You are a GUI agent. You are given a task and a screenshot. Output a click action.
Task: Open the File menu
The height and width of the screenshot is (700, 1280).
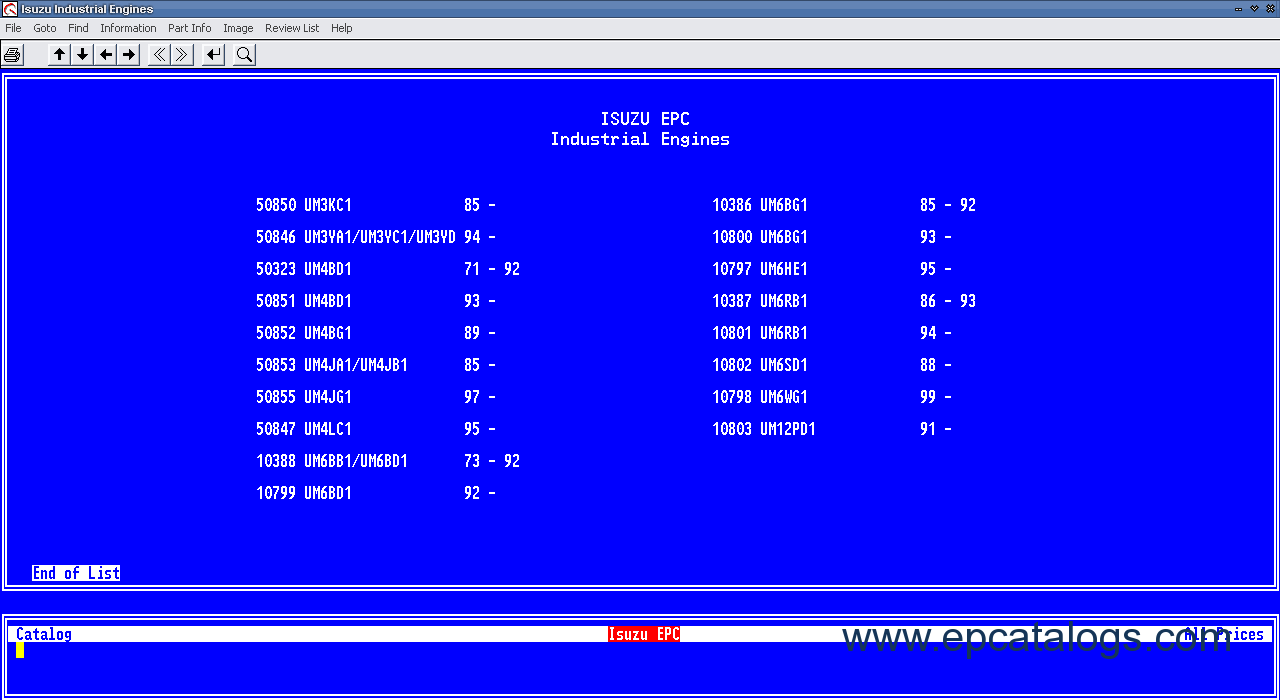pyautogui.click(x=13, y=28)
